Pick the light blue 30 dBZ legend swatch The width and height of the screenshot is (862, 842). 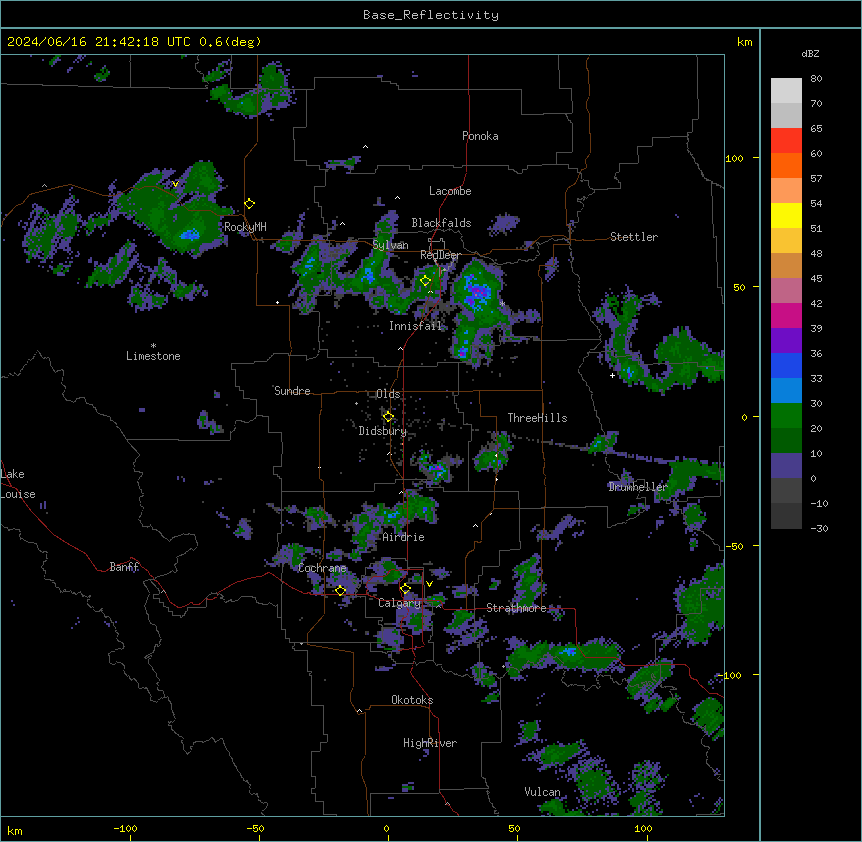(786, 391)
